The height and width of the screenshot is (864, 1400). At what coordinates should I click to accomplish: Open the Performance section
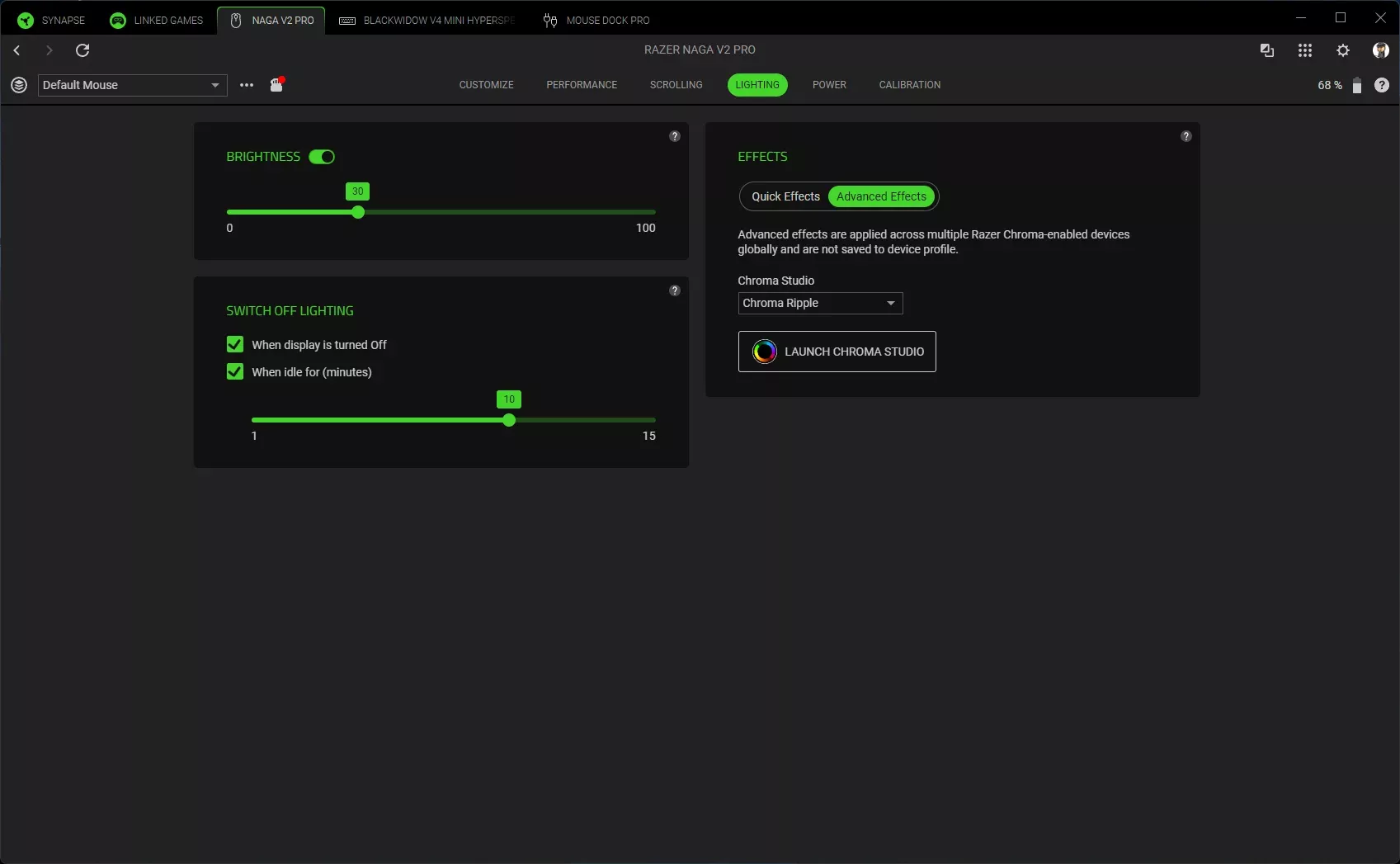(x=582, y=85)
